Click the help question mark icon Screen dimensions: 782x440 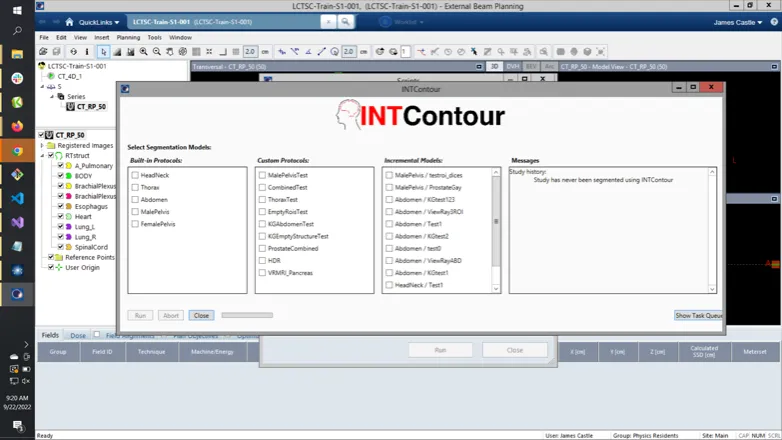tap(774, 22)
